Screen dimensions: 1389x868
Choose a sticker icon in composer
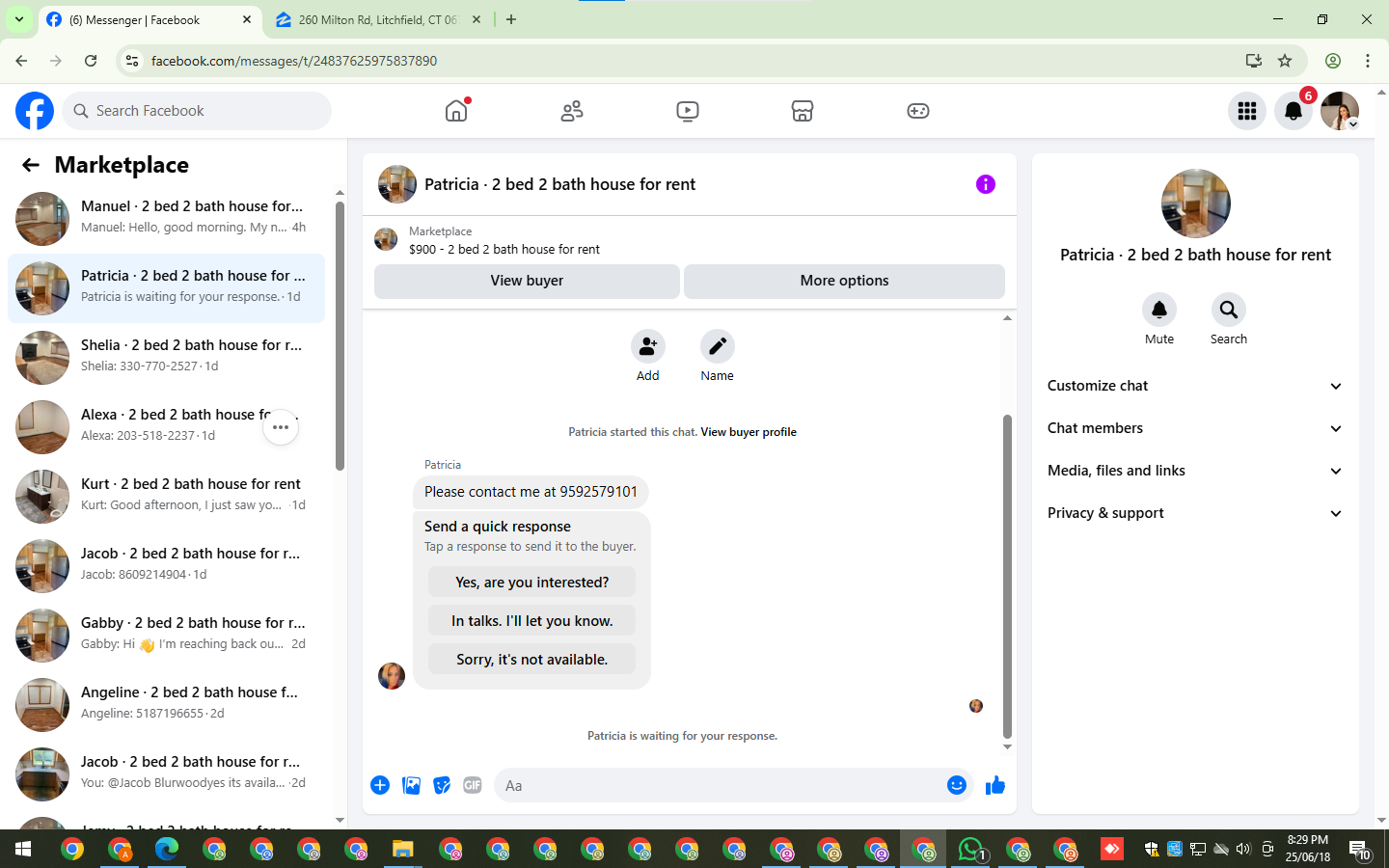coord(442,785)
